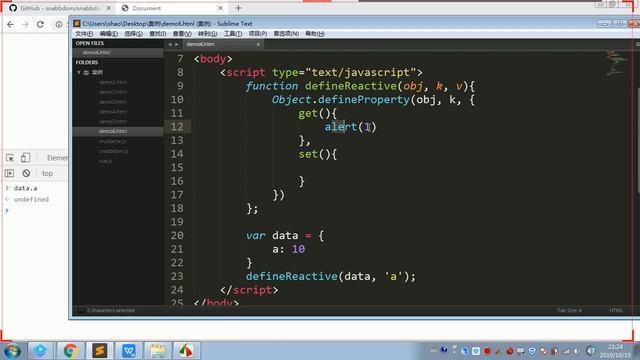Viewport: 640px width, 360px height.
Task: Open Chrome from the taskbar
Action: pos(70,351)
